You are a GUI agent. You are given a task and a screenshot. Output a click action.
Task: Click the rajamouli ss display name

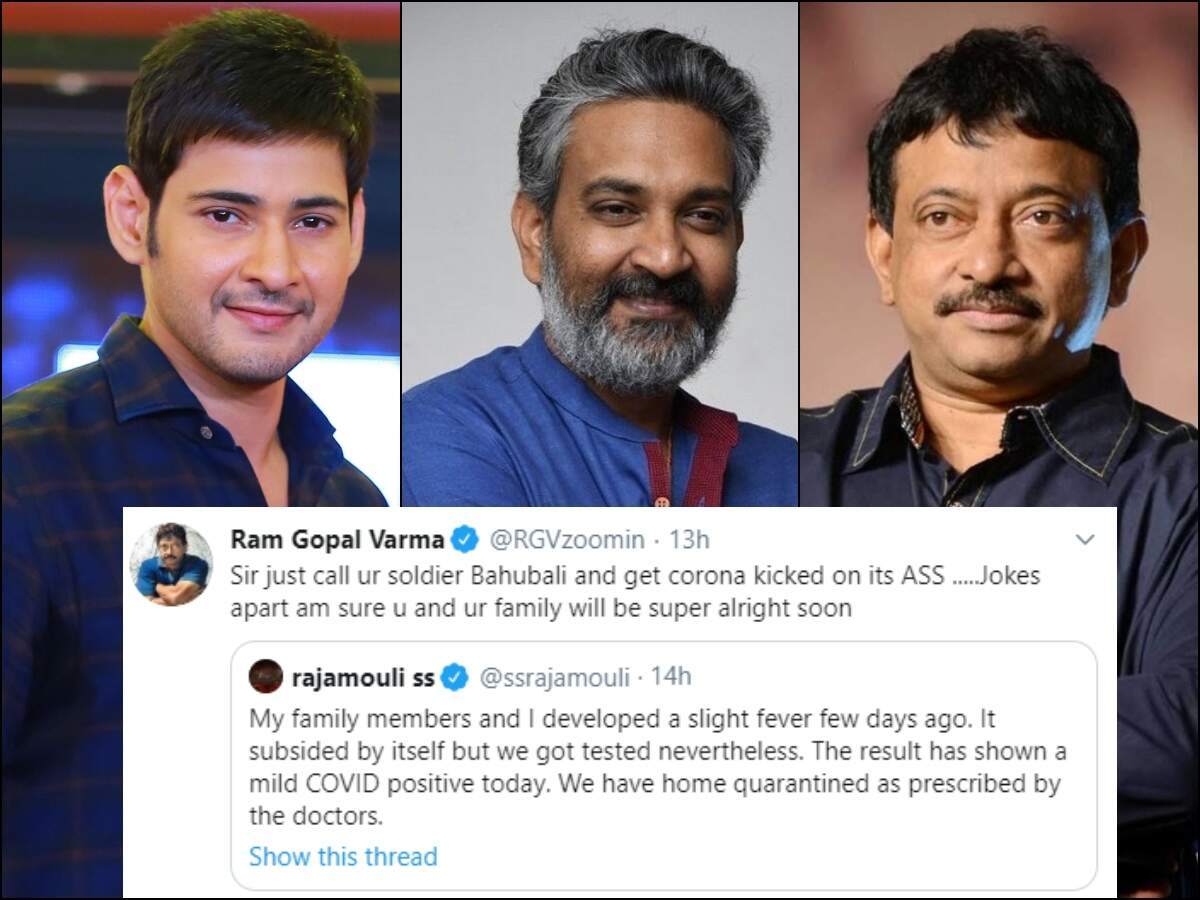[x=362, y=677]
